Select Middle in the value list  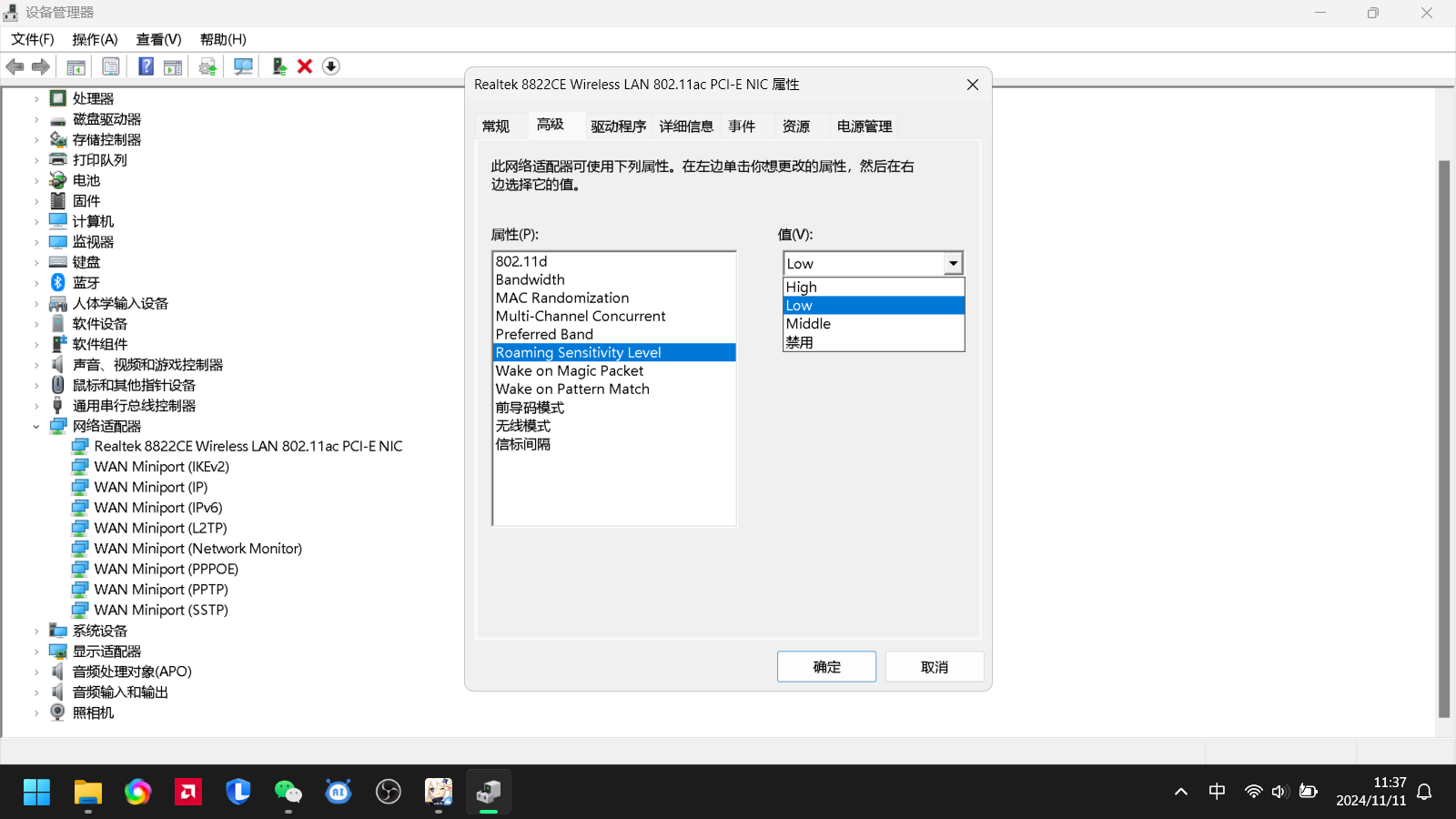(x=874, y=324)
